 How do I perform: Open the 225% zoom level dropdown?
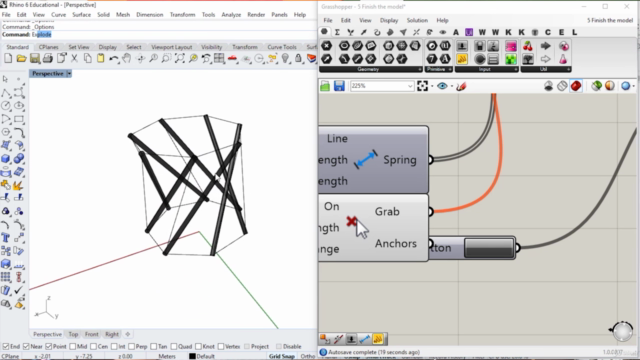coord(410,86)
